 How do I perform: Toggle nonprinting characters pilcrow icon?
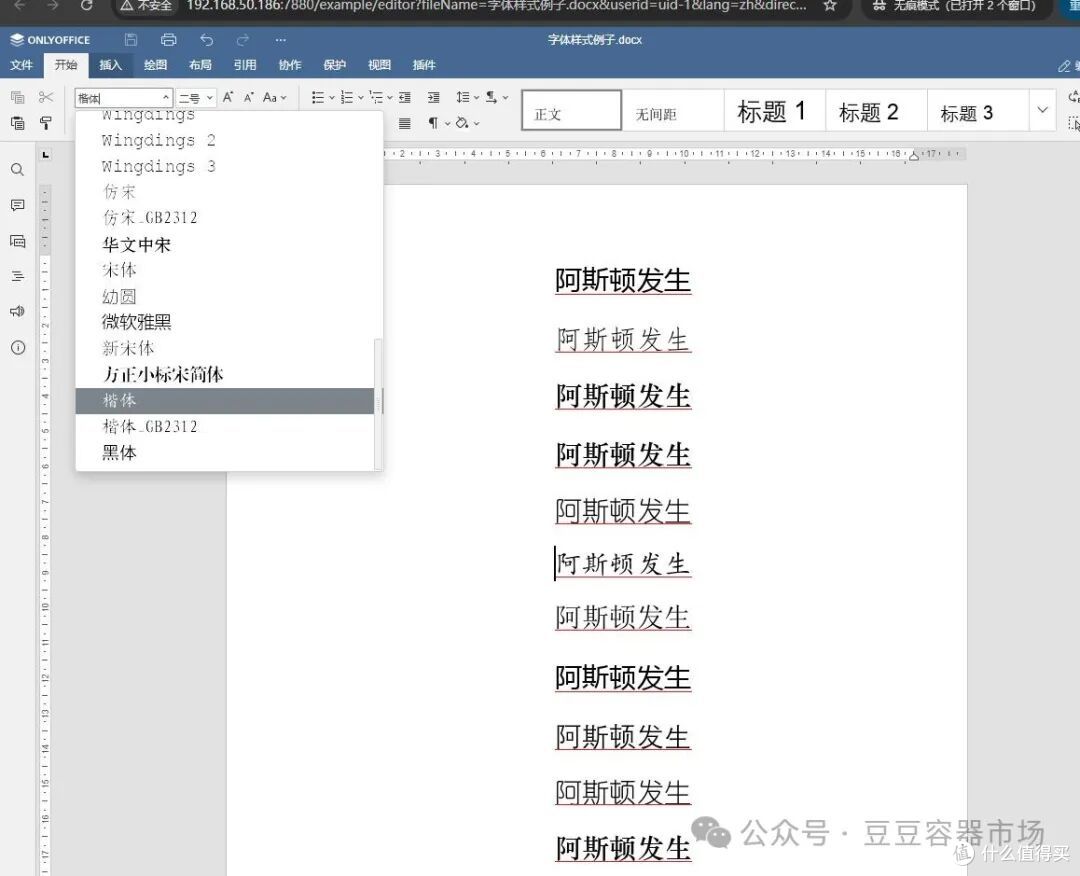coord(433,123)
